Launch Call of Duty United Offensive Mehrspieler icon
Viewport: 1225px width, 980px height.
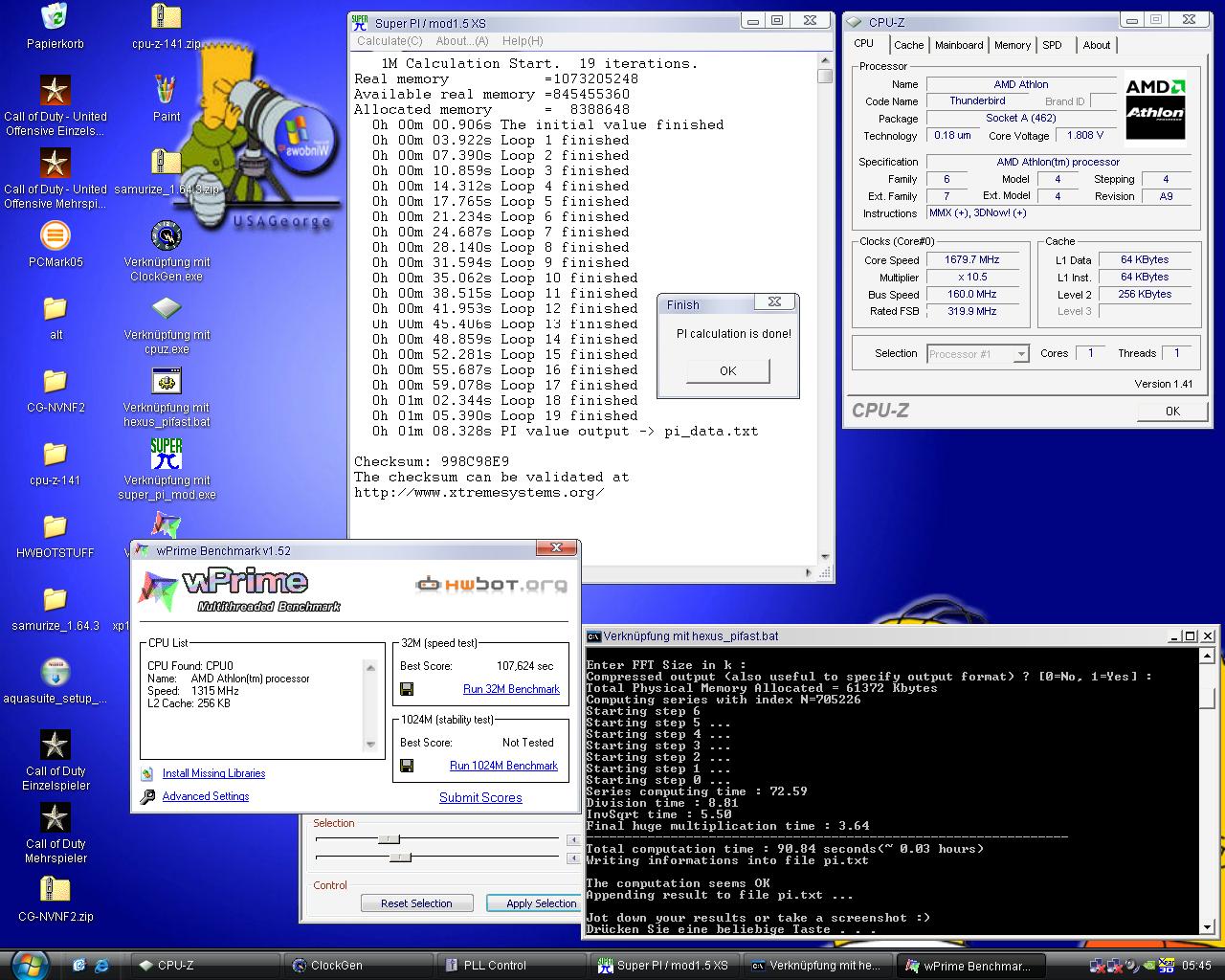coord(56,163)
